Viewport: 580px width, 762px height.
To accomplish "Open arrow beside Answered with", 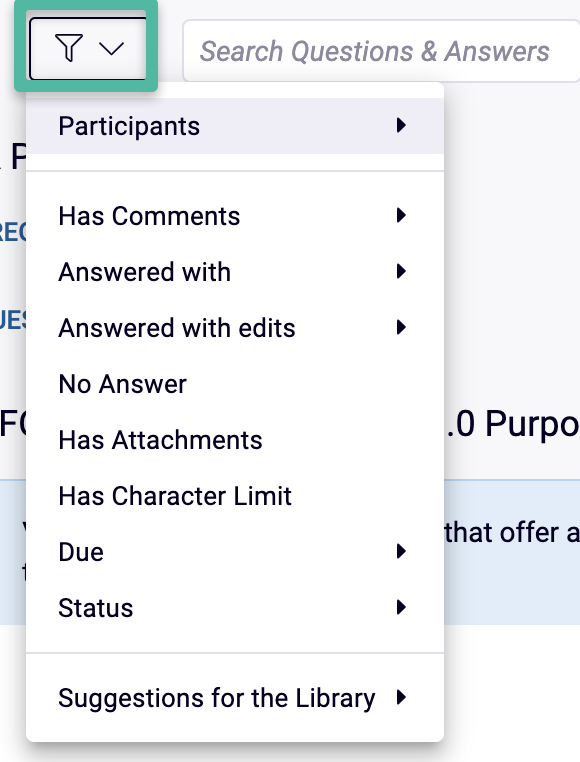I will tap(401, 271).
